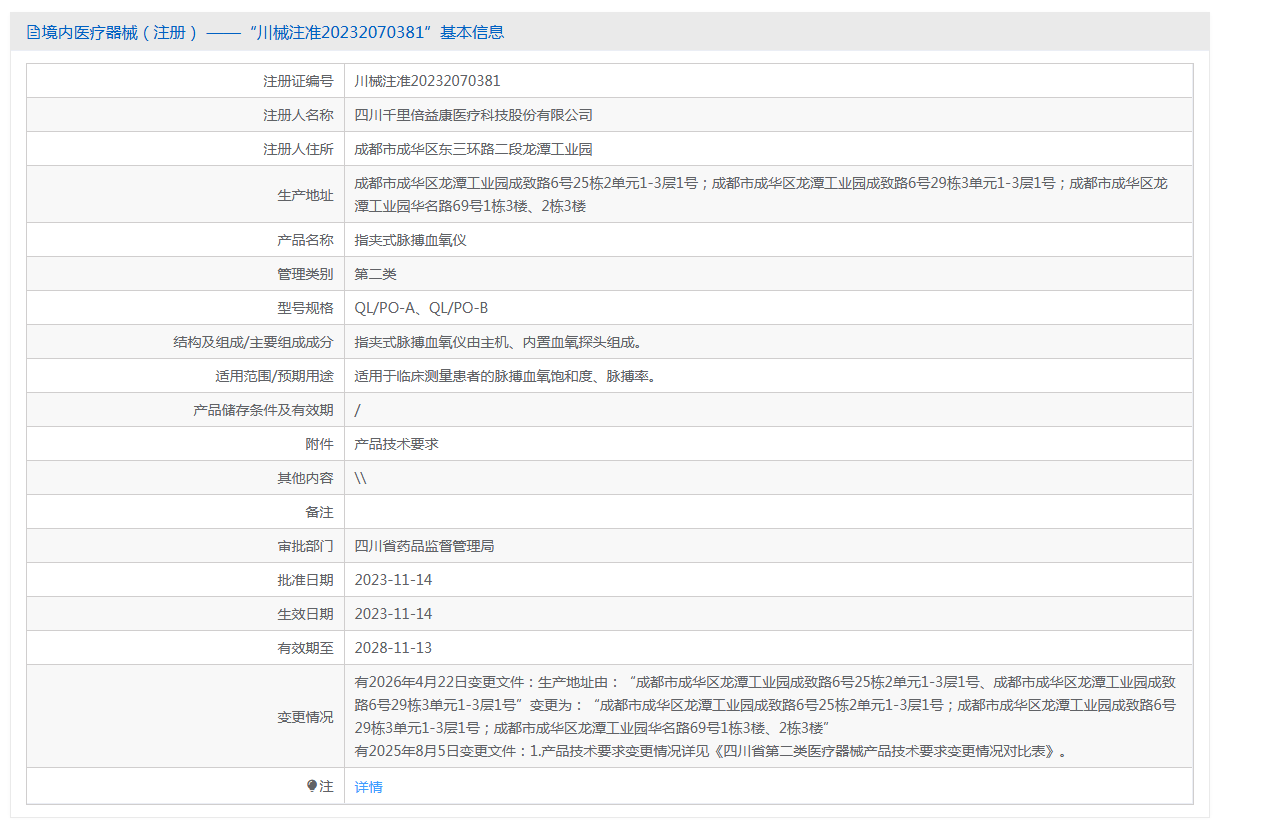Click the 生产地址 label cell
Image resolution: width=1263 pixels, height=820 pixels.
(x=305, y=195)
